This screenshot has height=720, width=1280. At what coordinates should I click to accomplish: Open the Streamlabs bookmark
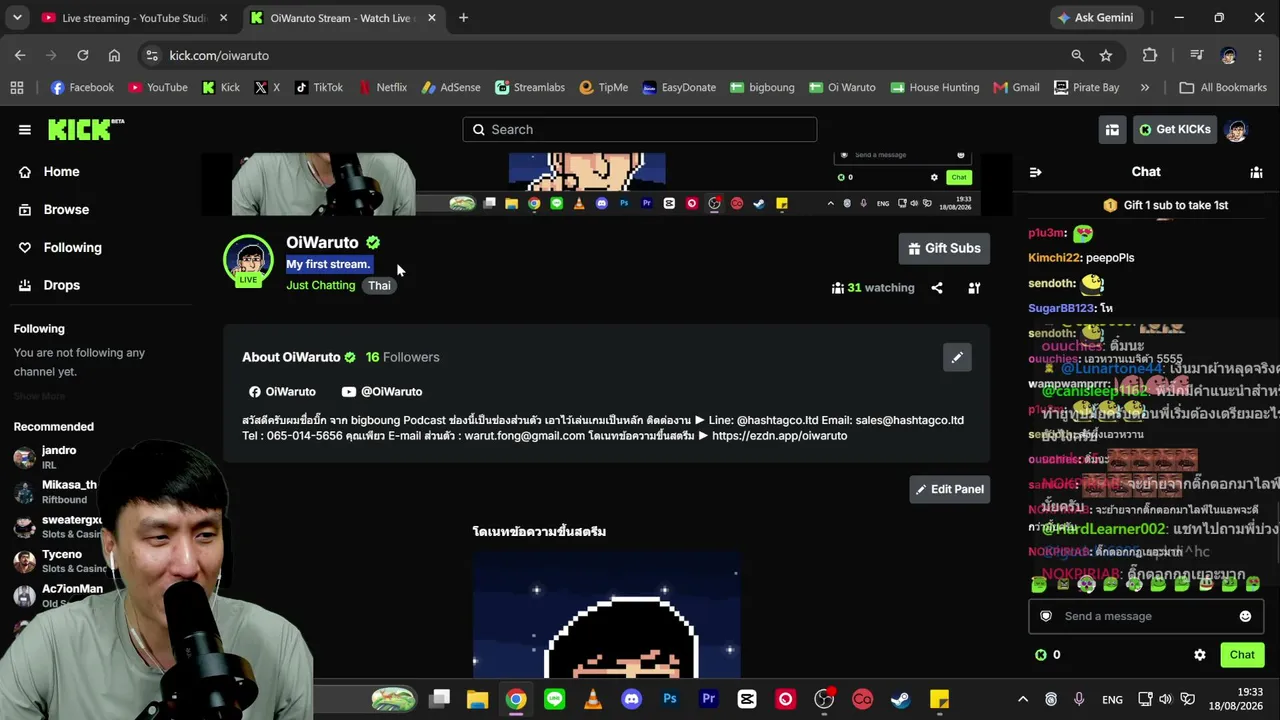click(x=530, y=87)
